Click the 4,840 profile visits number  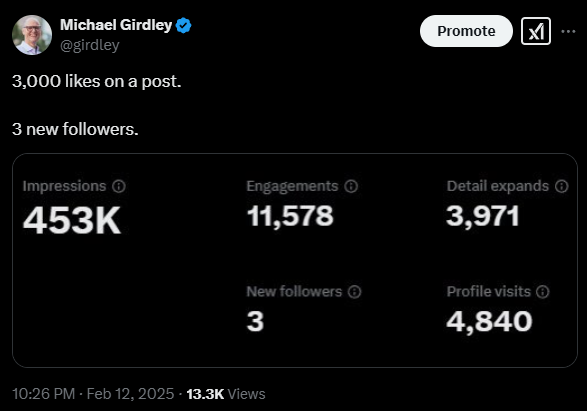point(489,322)
